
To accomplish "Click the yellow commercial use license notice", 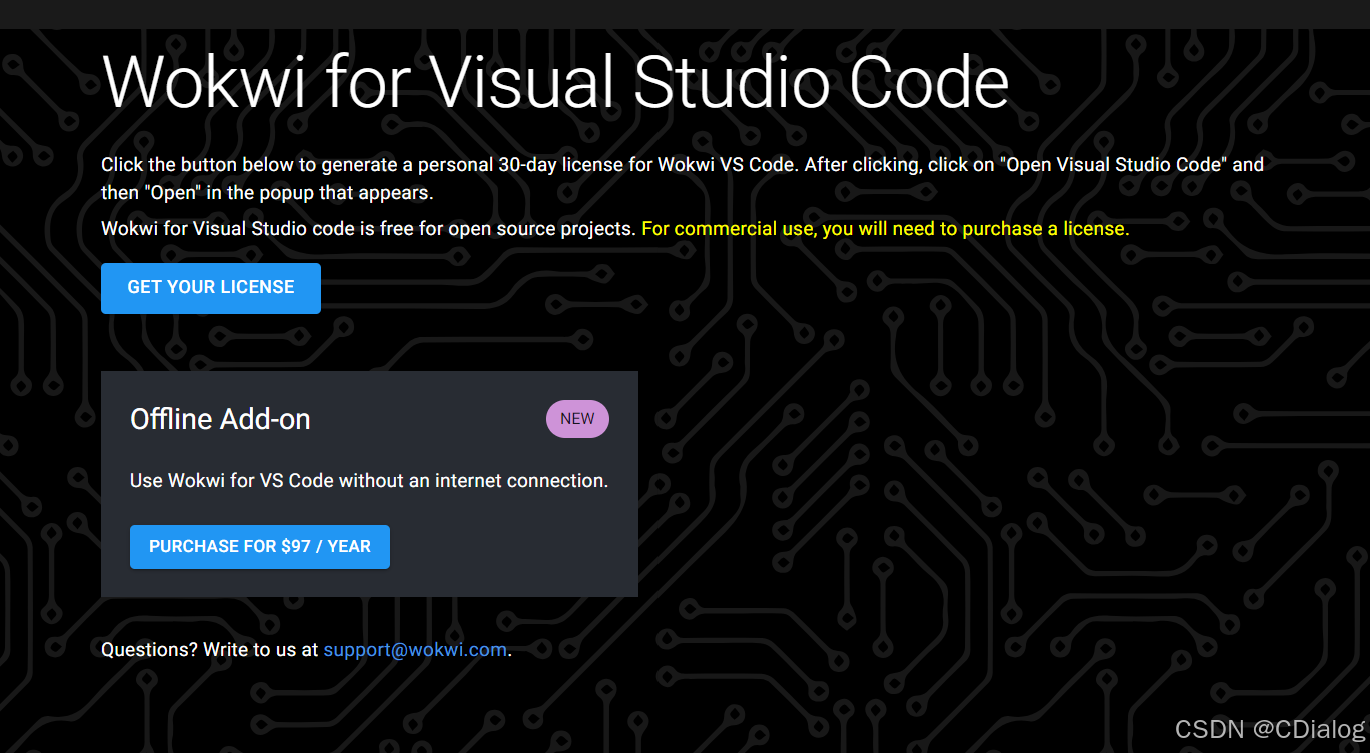I will click(x=885, y=229).
